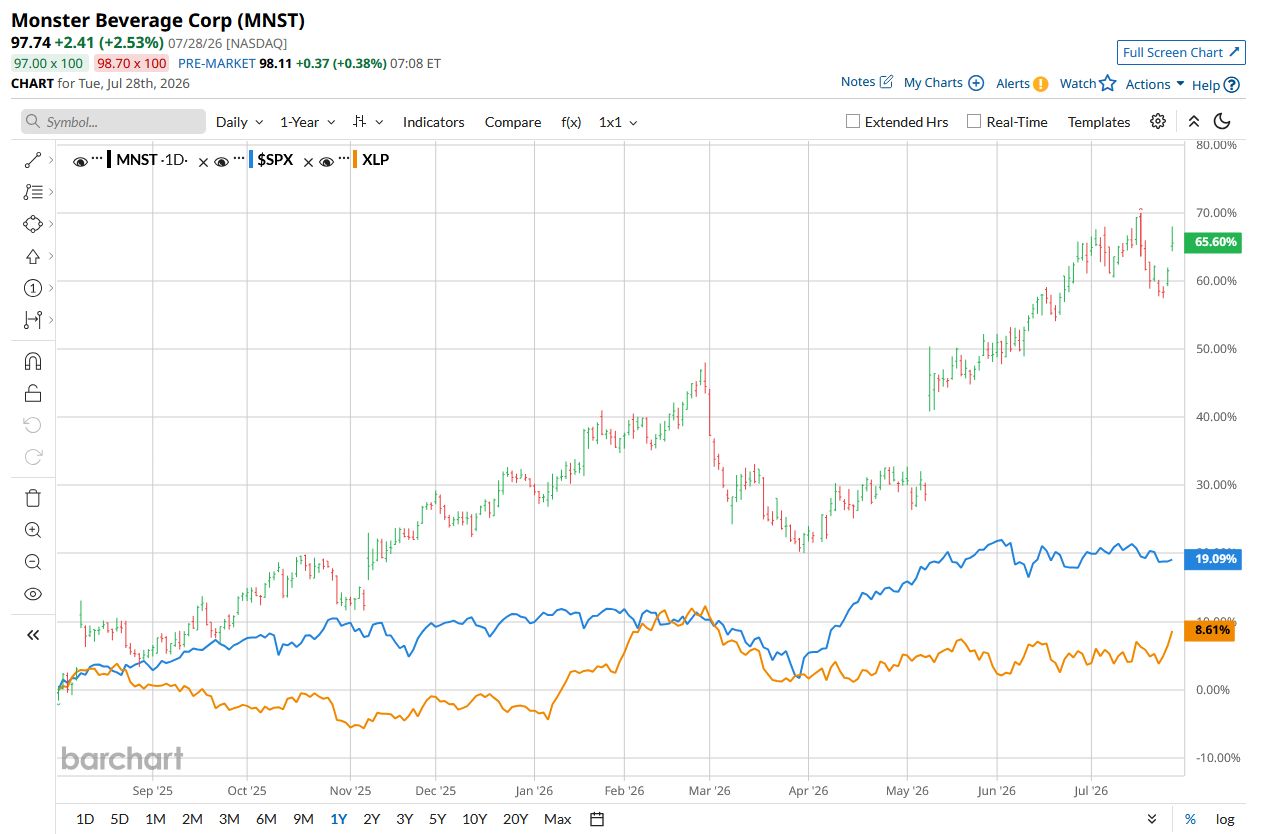
Task: Choose the up arrow marker tool
Action: coord(32,256)
